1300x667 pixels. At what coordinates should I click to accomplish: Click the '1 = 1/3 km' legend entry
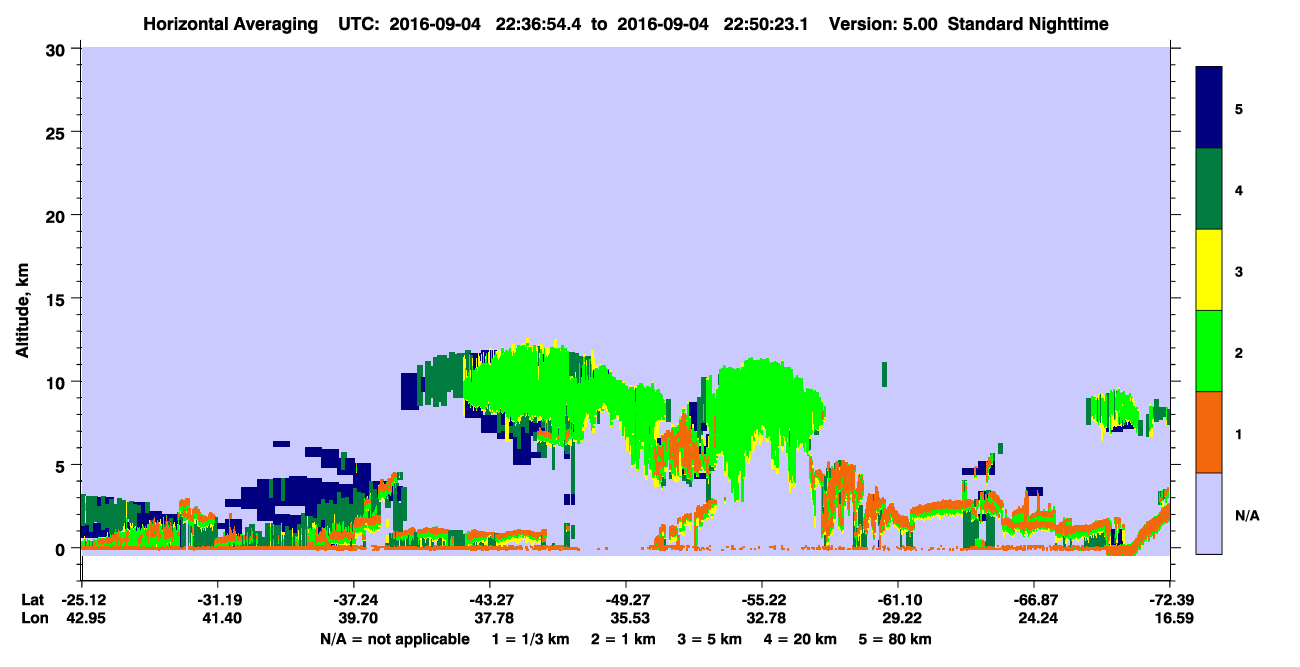[x=530, y=639]
